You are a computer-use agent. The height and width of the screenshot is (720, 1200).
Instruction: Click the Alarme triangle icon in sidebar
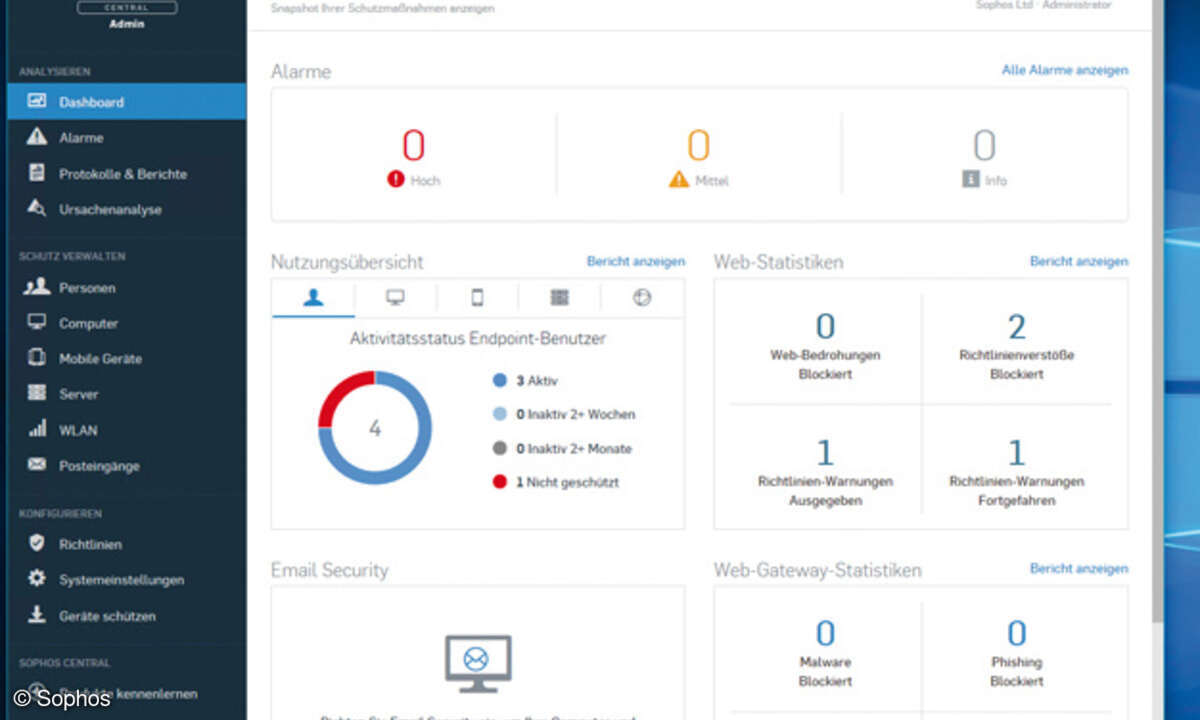(x=37, y=137)
